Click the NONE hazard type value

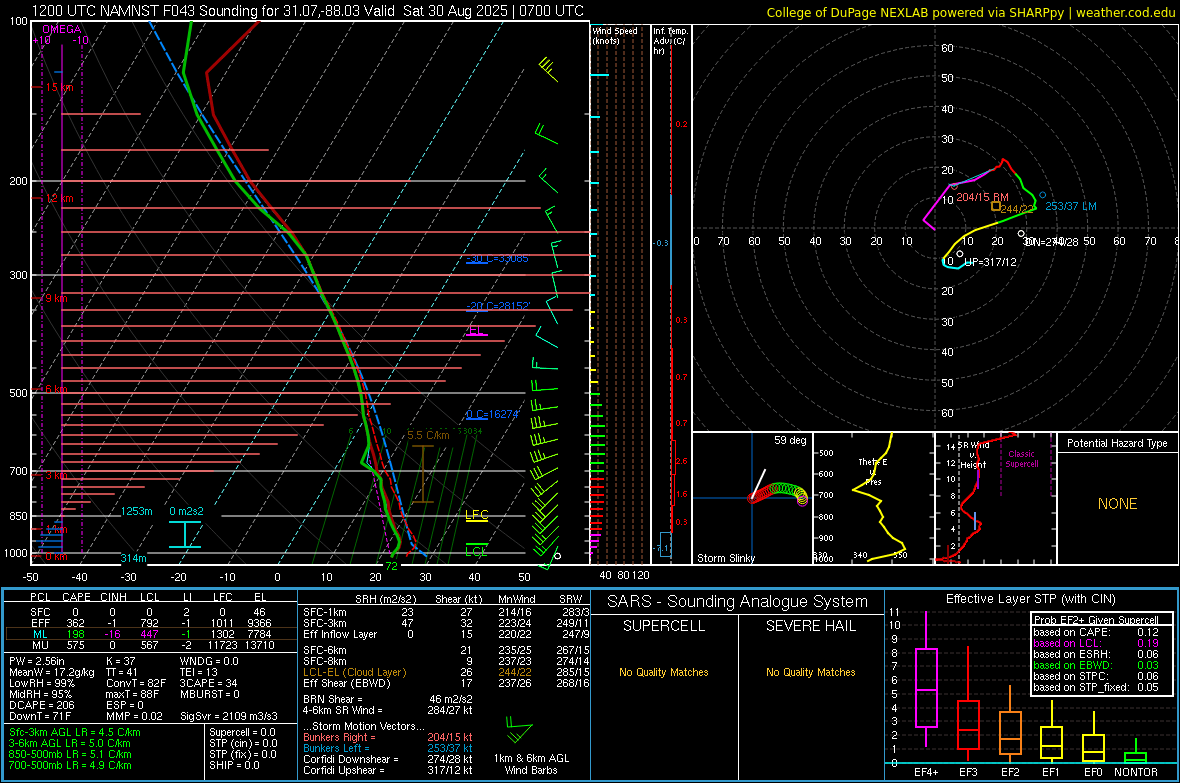pyautogui.click(x=1117, y=504)
